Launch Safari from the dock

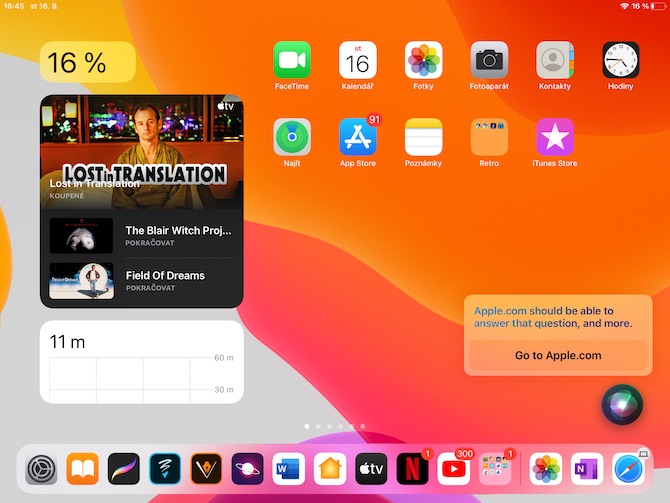click(628, 469)
